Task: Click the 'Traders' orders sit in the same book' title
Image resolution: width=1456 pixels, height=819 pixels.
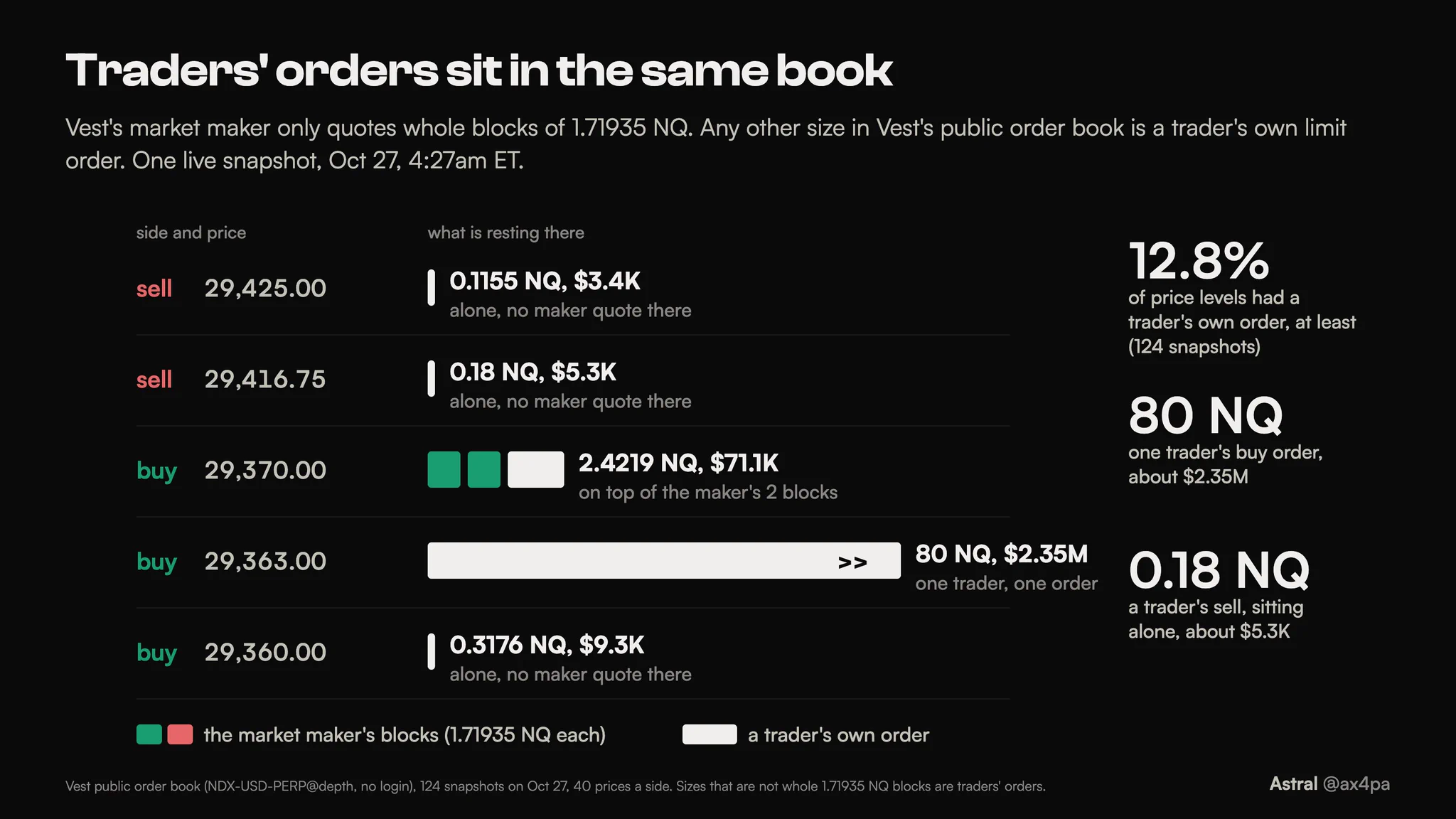Action: pyautogui.click(x=479, y=70)
